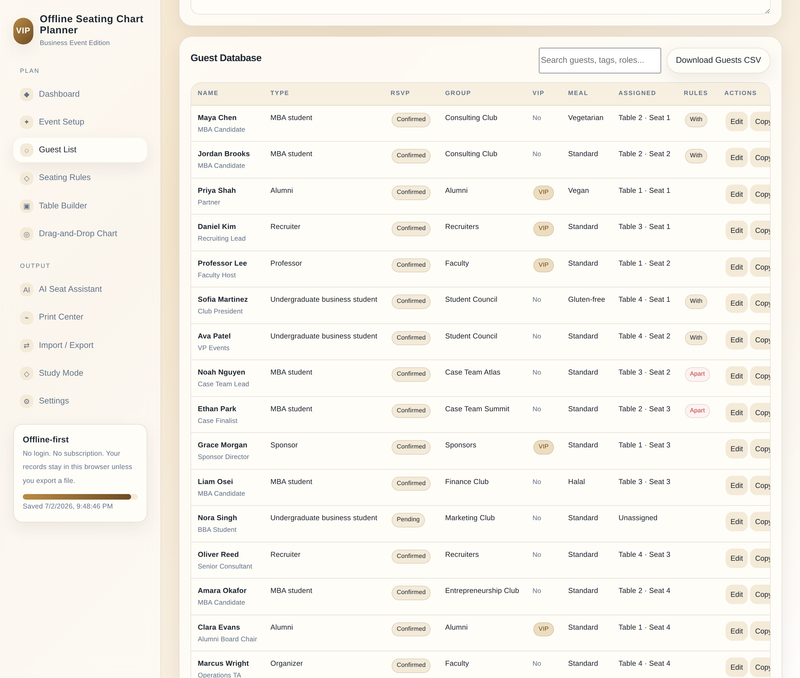Click "Halal" meal for Liam Osei
This screenshot has height=678, width=800.
click(x=577, y=482)
